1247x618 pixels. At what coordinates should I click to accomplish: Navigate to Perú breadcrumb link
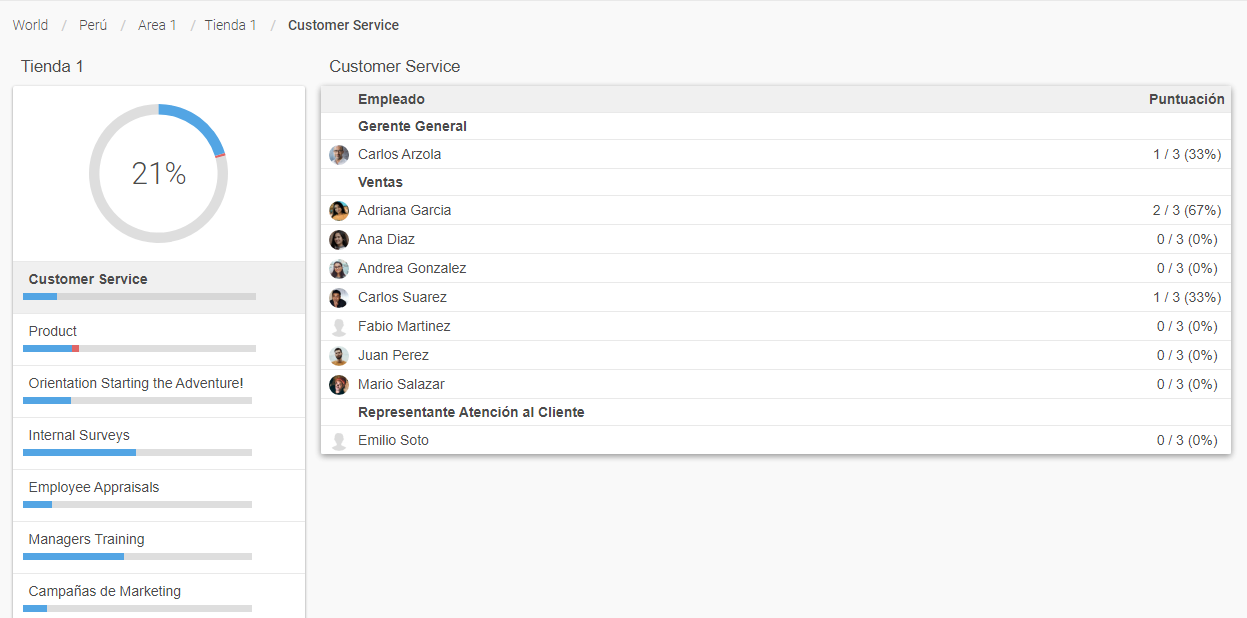pyautogui.click(x=93, y=25)
